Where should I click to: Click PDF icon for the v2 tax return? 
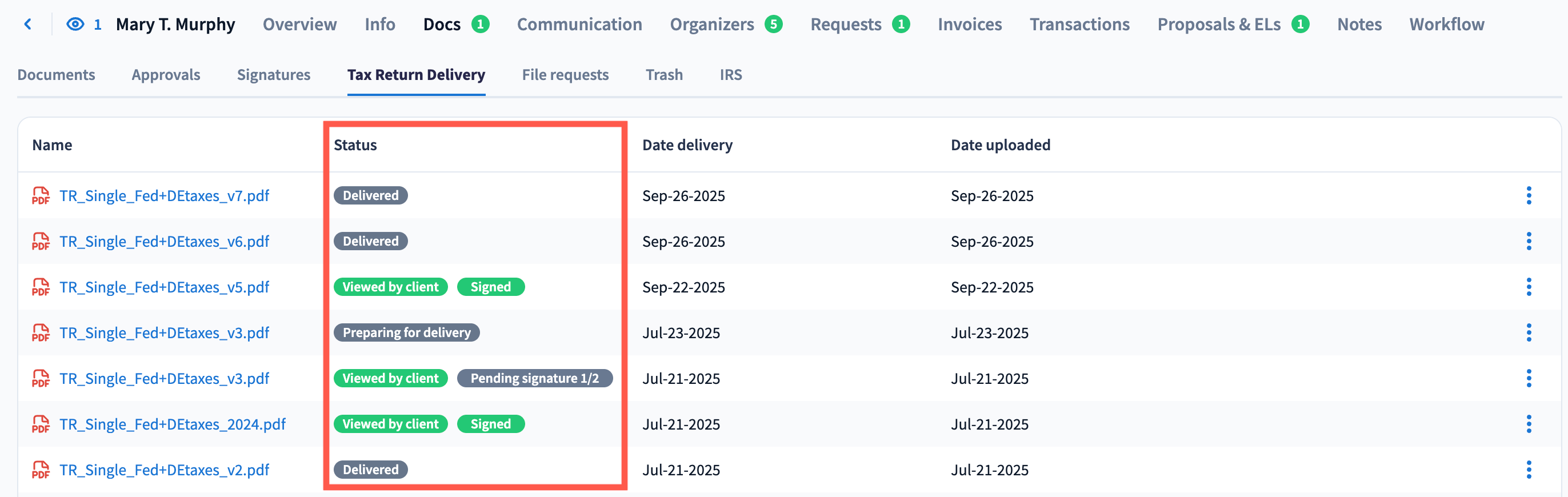(x=41, y=470)
